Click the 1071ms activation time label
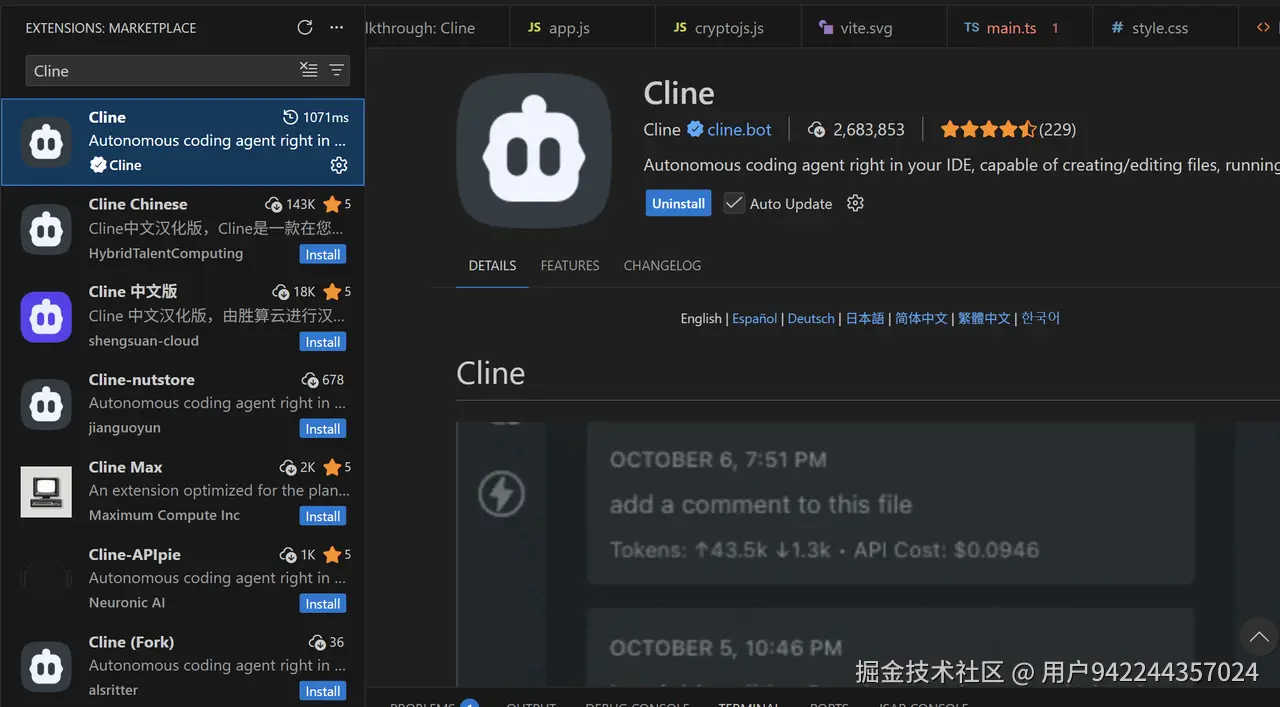 pos(316,117)
